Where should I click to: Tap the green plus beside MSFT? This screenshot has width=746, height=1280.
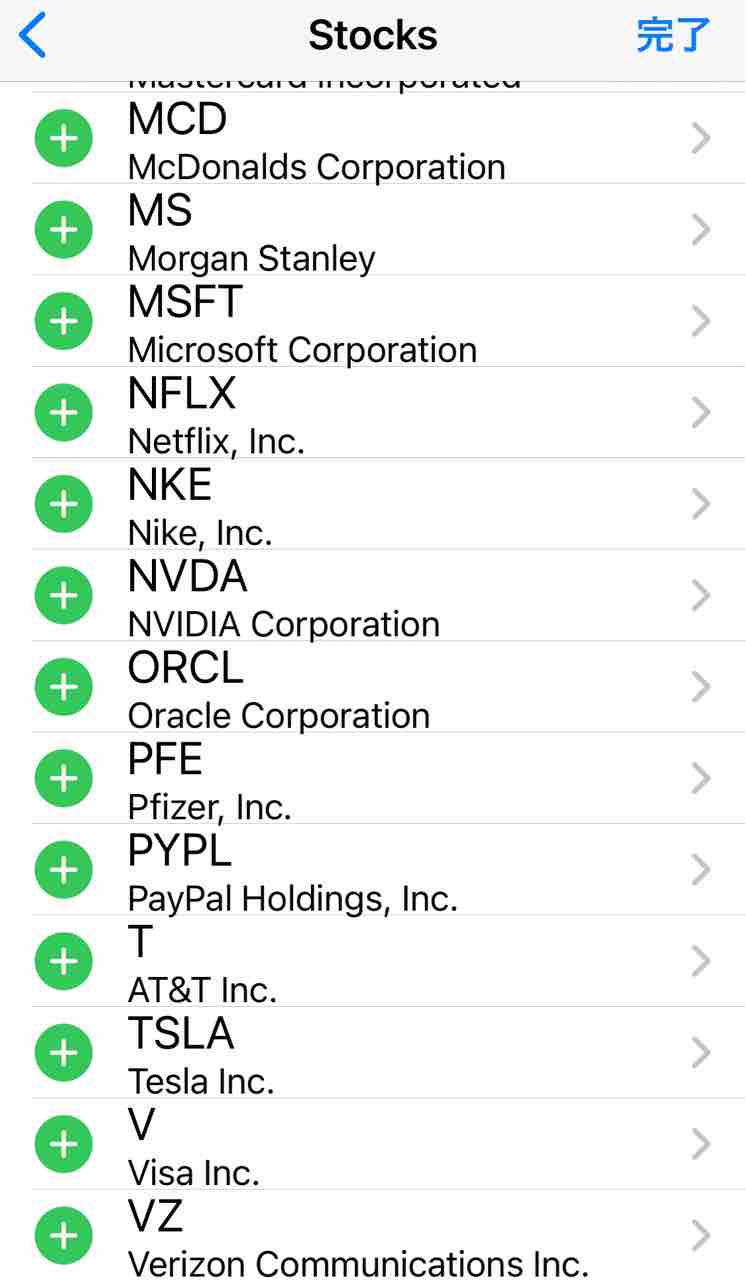click(x=64, y=322)
